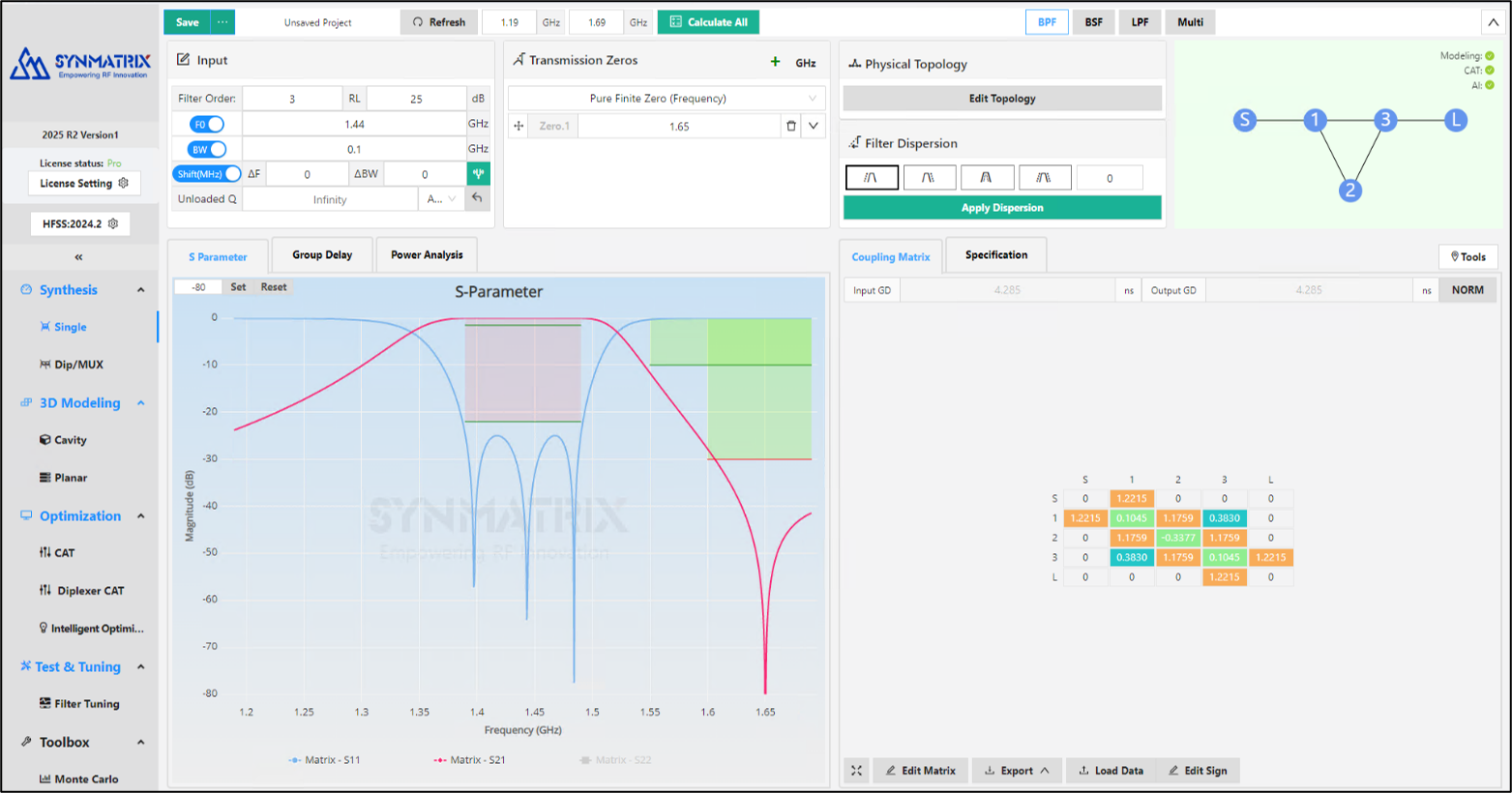Open HFSS:2024.2 settings gear

(113, 223)
